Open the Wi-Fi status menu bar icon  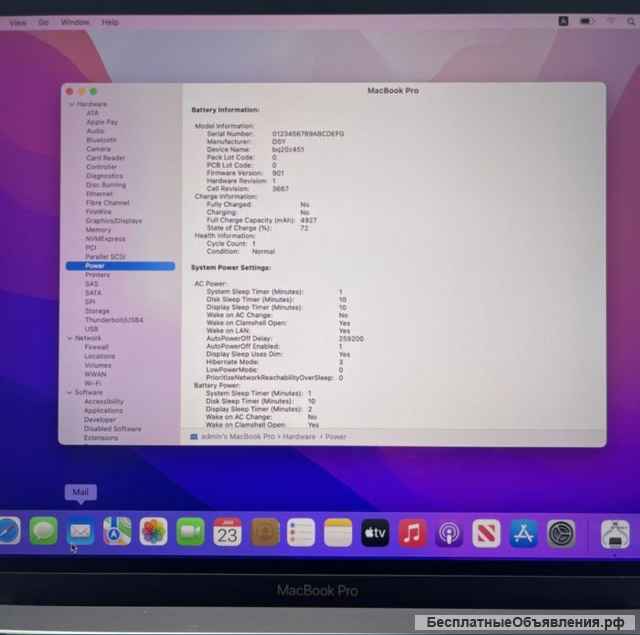click(x=611, y=21)
